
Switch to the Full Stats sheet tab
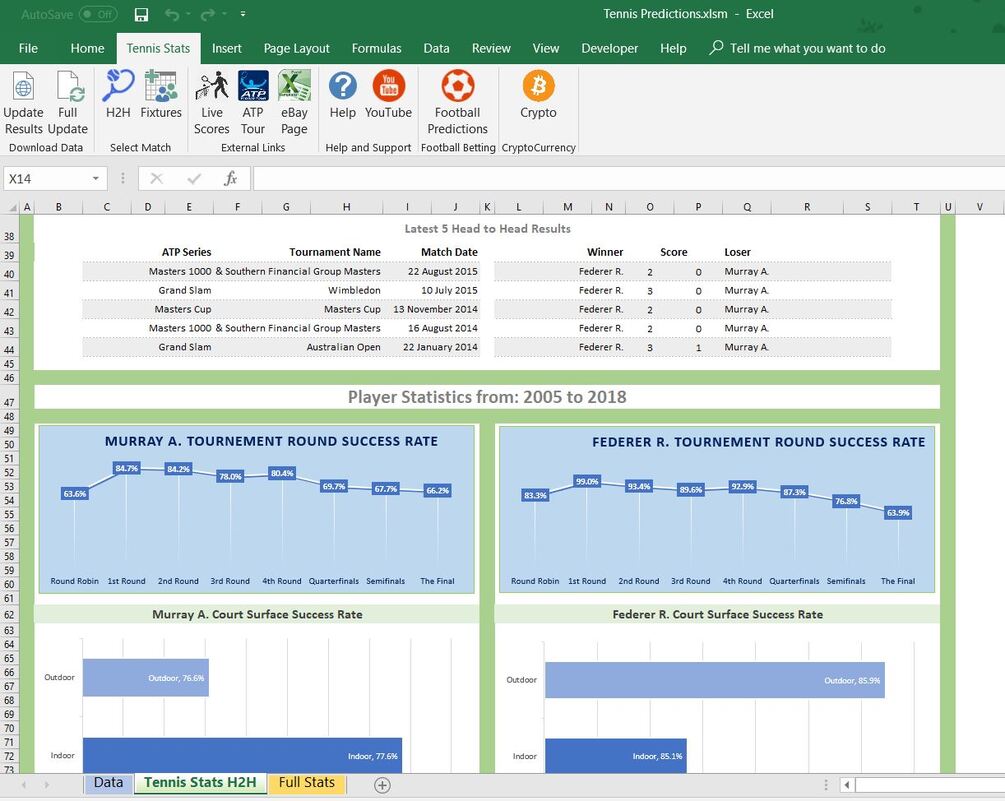pos(306,782)
